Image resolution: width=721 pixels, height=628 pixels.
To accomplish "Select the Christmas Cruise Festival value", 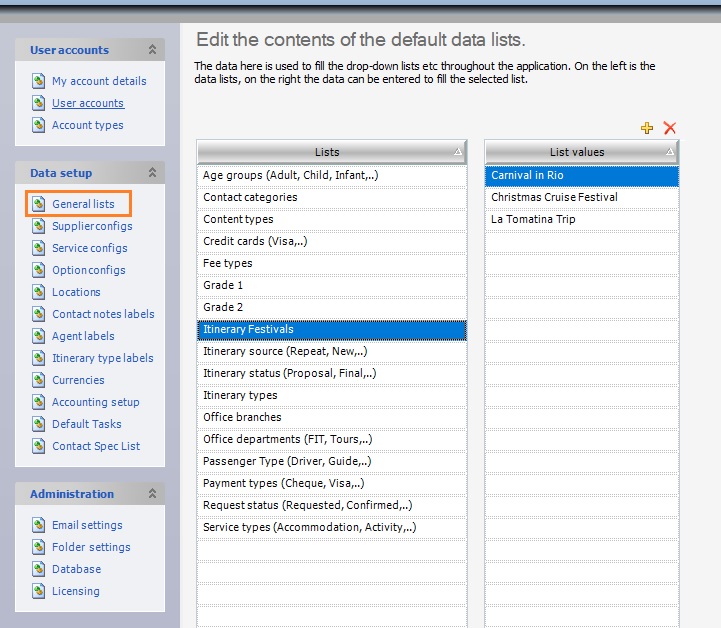I will pyautogui.click(x=554, y=197).
